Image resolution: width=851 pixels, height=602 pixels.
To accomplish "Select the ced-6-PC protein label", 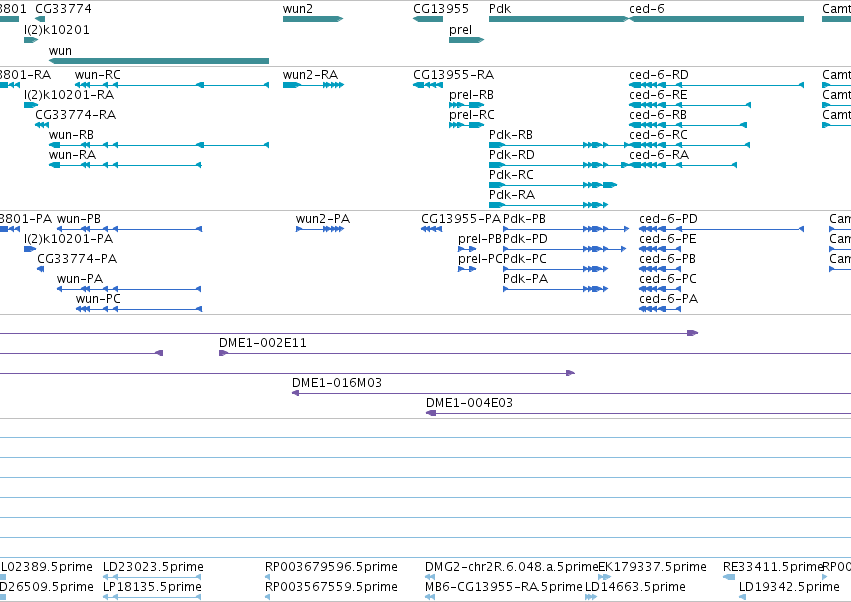I will click(668, 279).
